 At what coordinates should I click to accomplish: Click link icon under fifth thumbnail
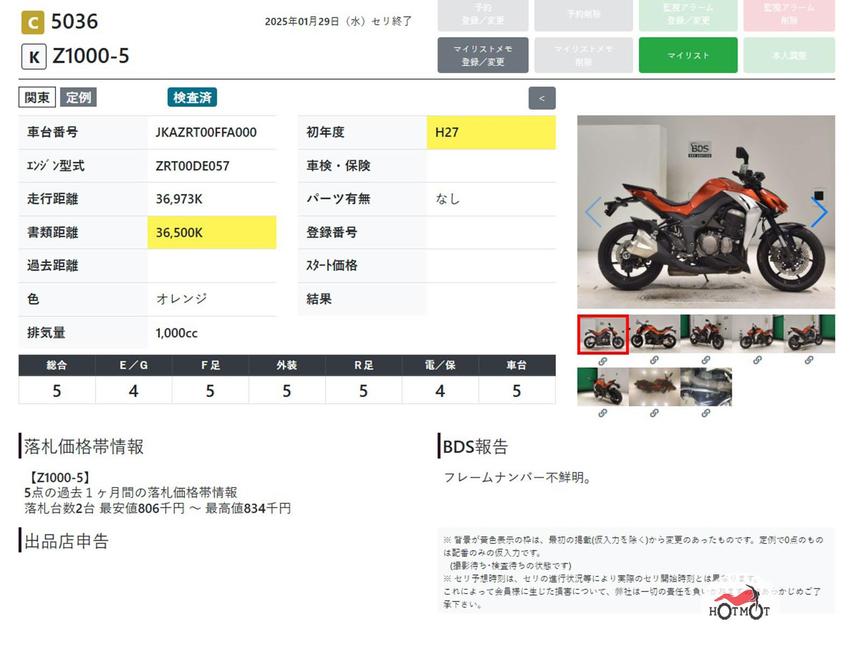tap(809, 360)
